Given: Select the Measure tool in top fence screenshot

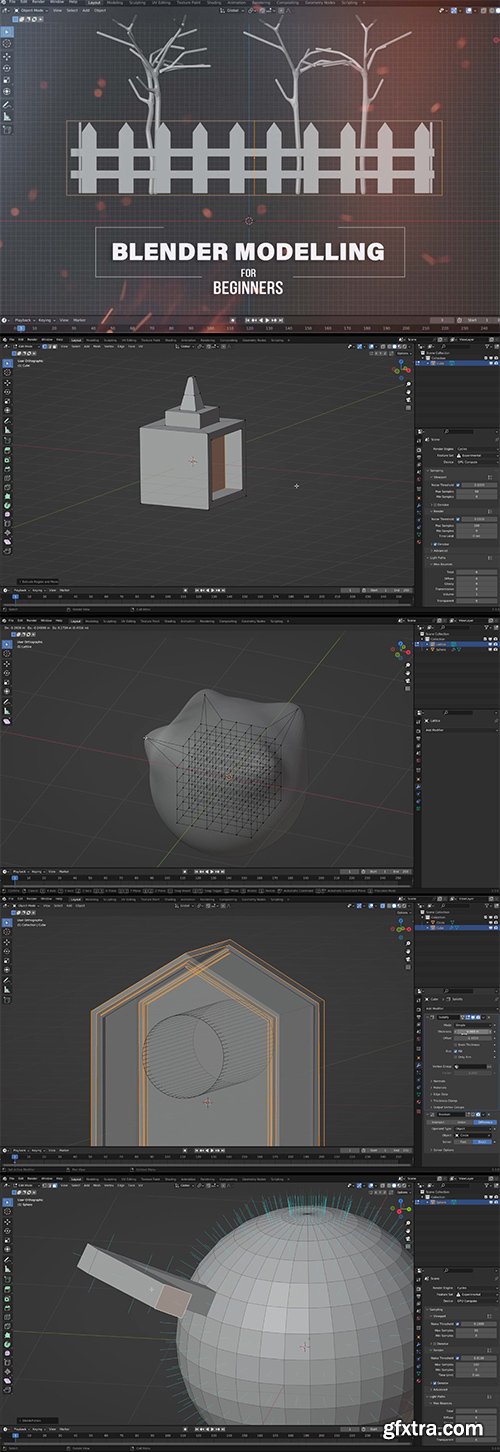Looking at the screenshot, I should tap(7, 117).
